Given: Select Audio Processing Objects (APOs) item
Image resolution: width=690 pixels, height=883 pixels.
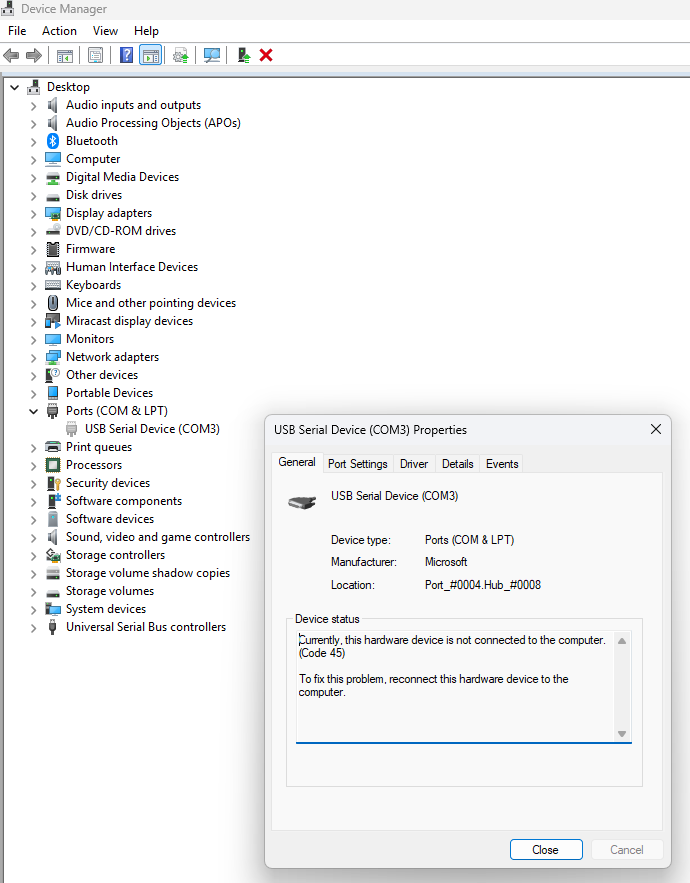Looking at the screenshot, I should point(153,123).
